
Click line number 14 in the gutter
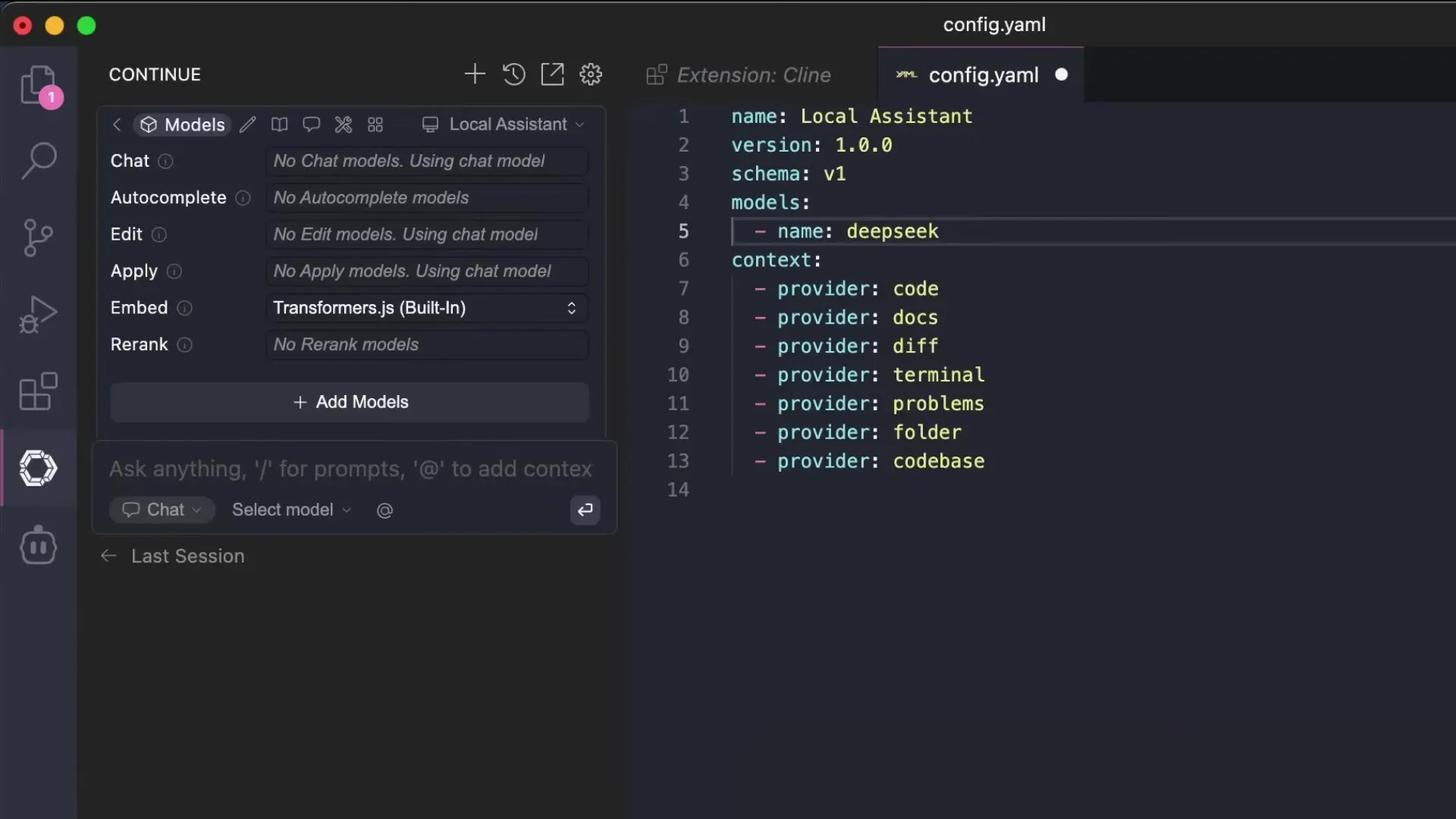(678, 490)
